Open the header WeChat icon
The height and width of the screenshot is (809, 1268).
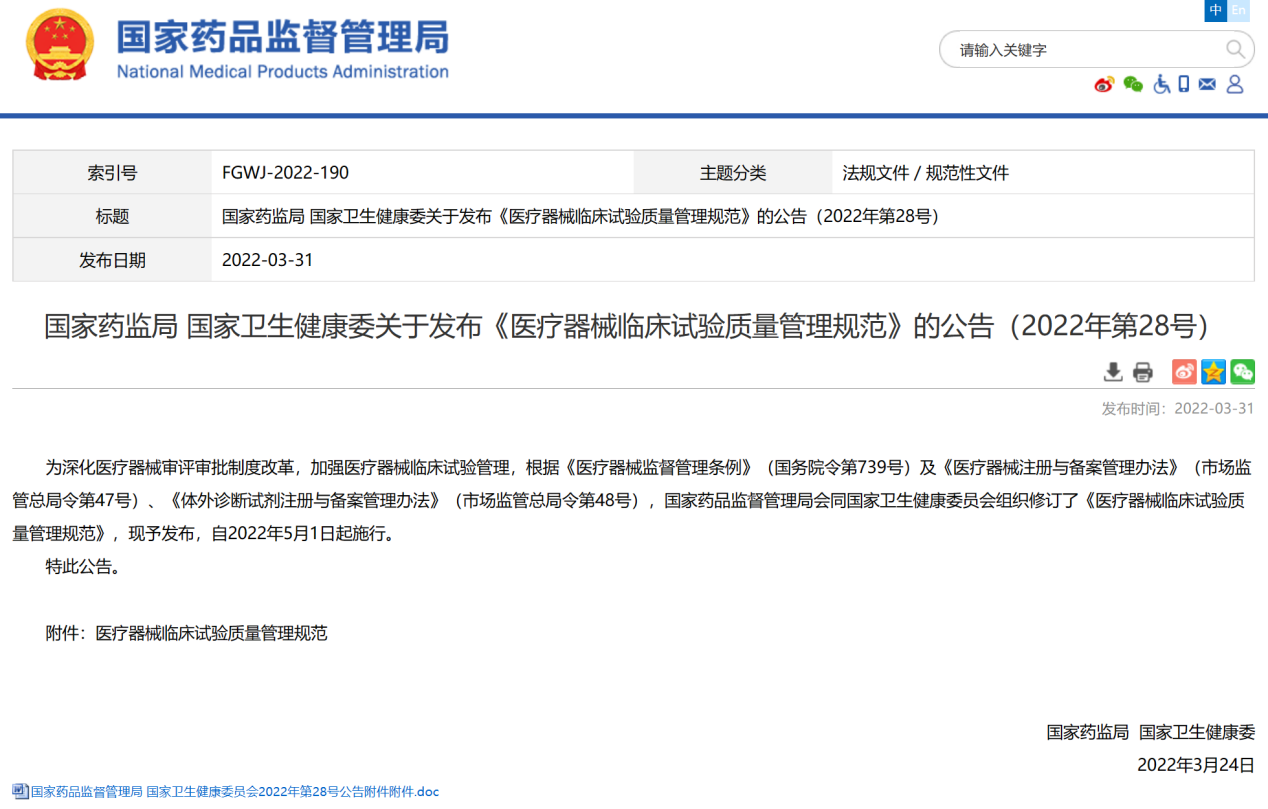1133,84
